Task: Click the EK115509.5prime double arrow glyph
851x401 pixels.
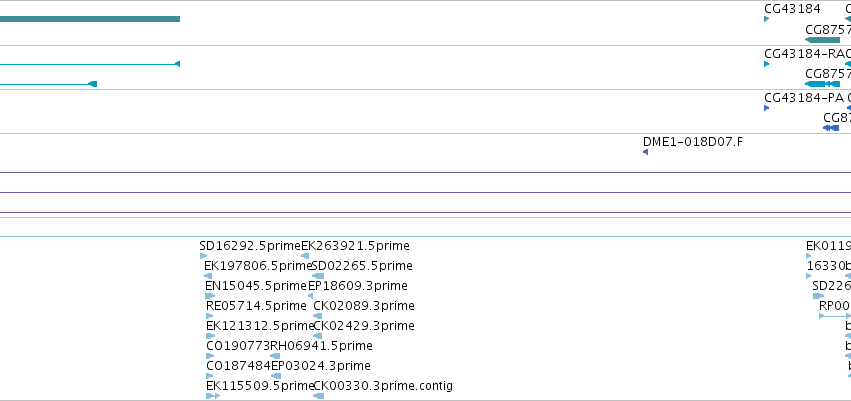Action: tap(213, 396)
